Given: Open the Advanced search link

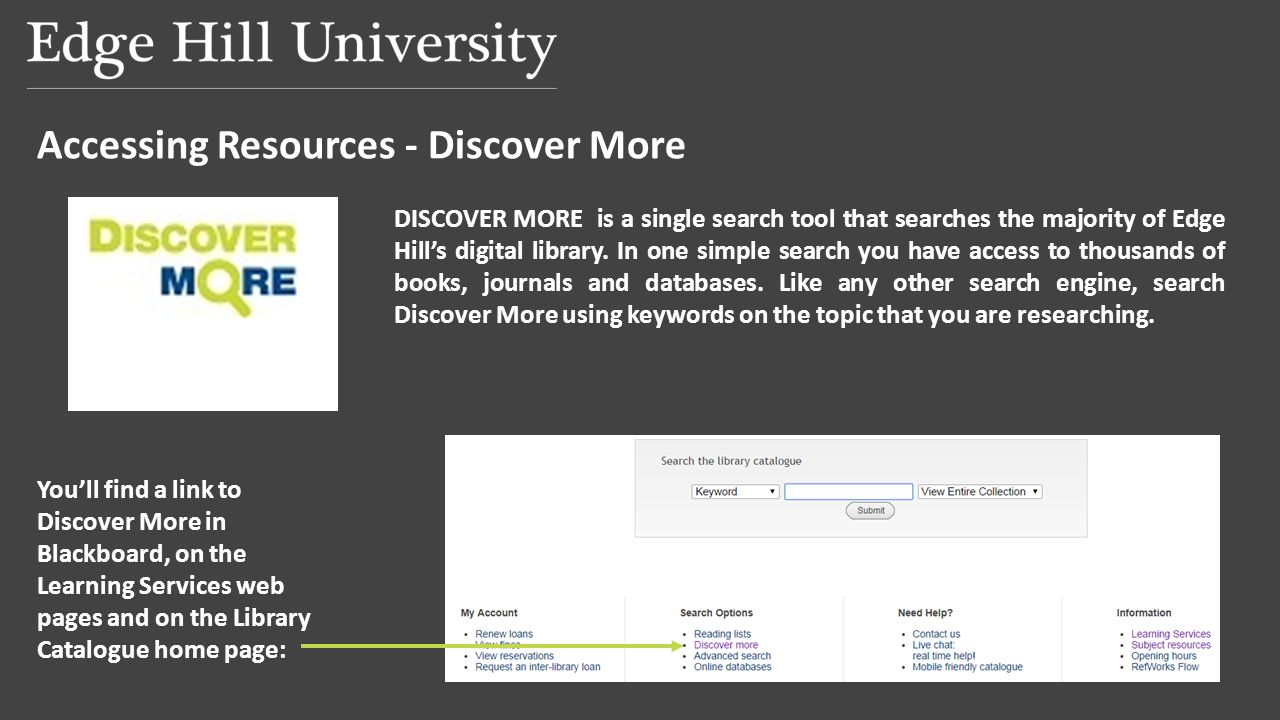Looking at the screenshot, I should click(x=732, y=656).
